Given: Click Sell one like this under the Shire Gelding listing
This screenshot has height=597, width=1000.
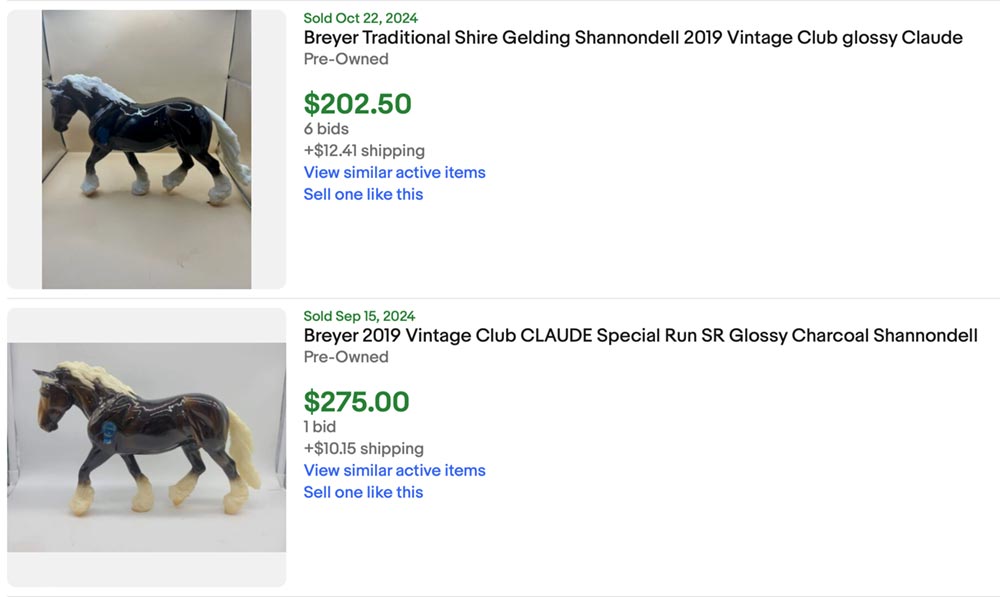Looking at the screenshot, I should [363, 194].
